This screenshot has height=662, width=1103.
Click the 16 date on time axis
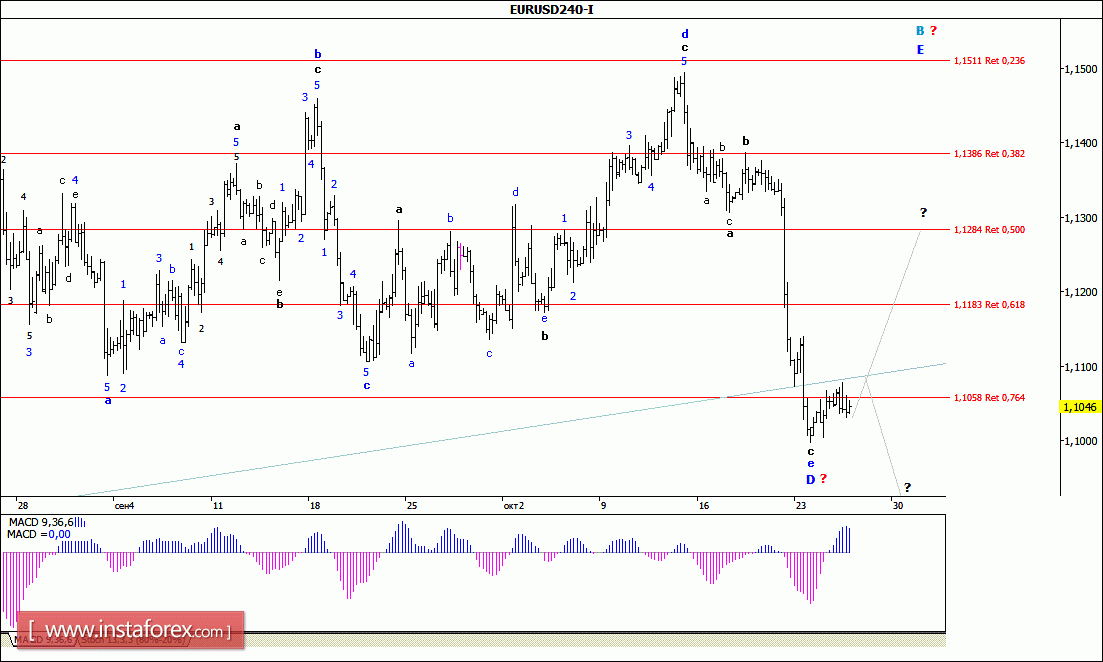click(x=703, y=506)
